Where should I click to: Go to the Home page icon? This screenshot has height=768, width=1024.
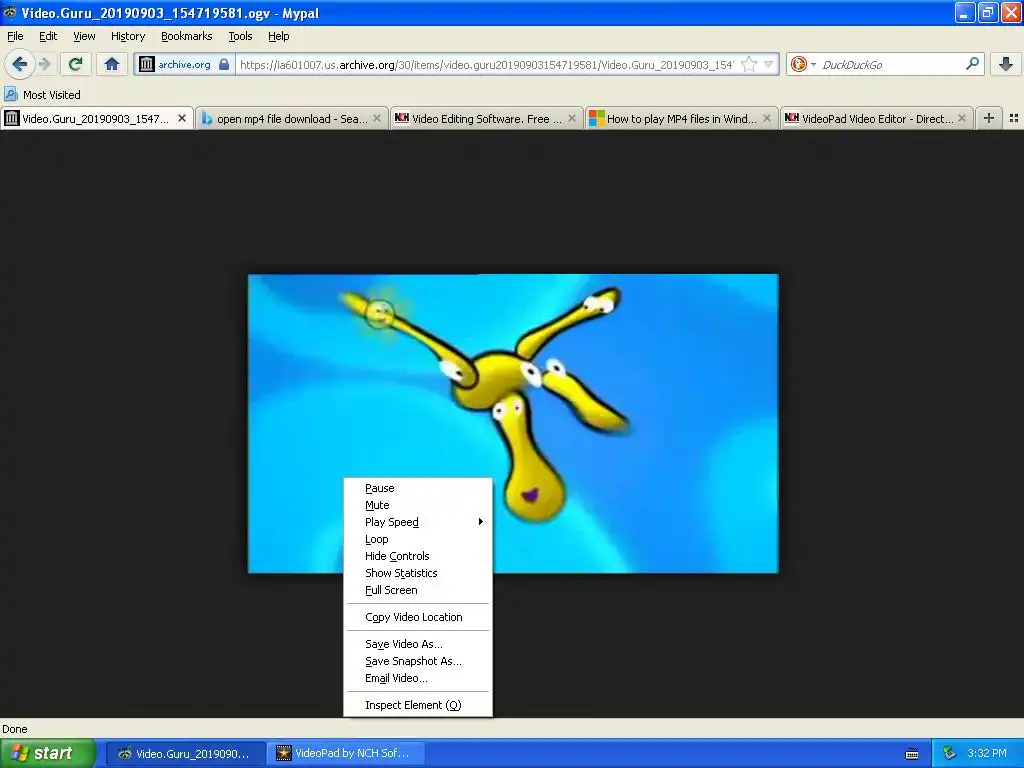(x=112, y=64)
